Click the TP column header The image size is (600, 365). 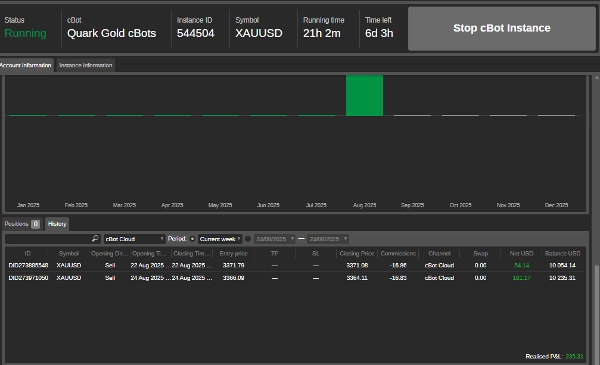click(274, 253)
